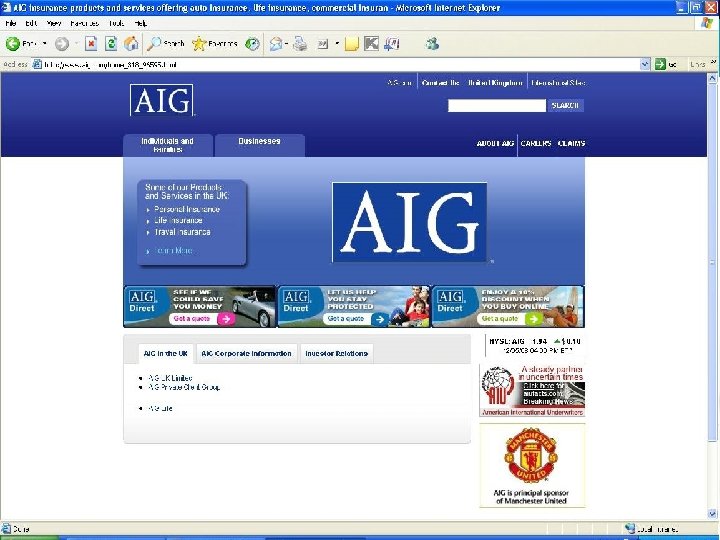
Task: Select the AIG in the UK tab
Action: click(x=166, y=354)
